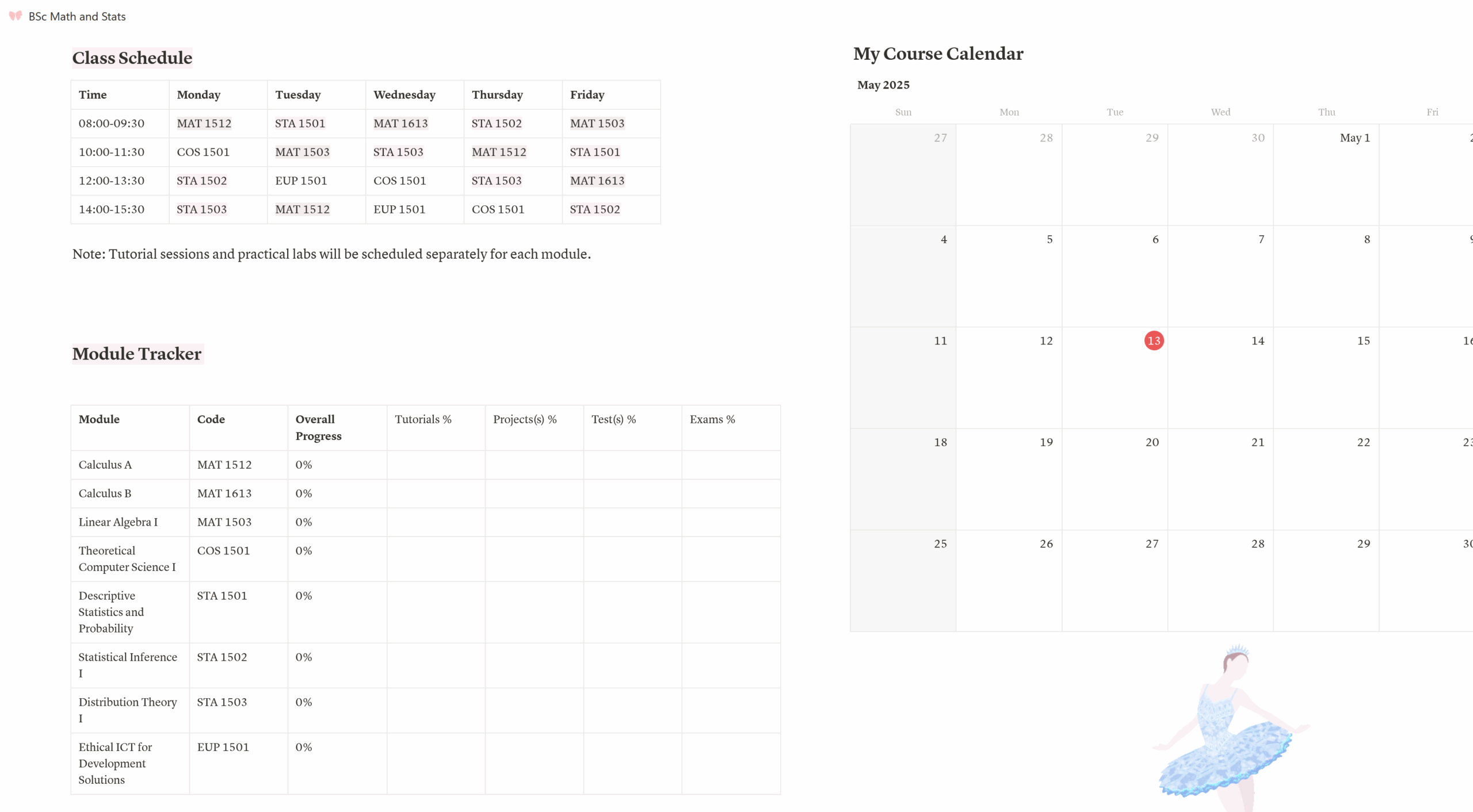Click the COS 1501 code cell in tracker

[x=239, y=559]
